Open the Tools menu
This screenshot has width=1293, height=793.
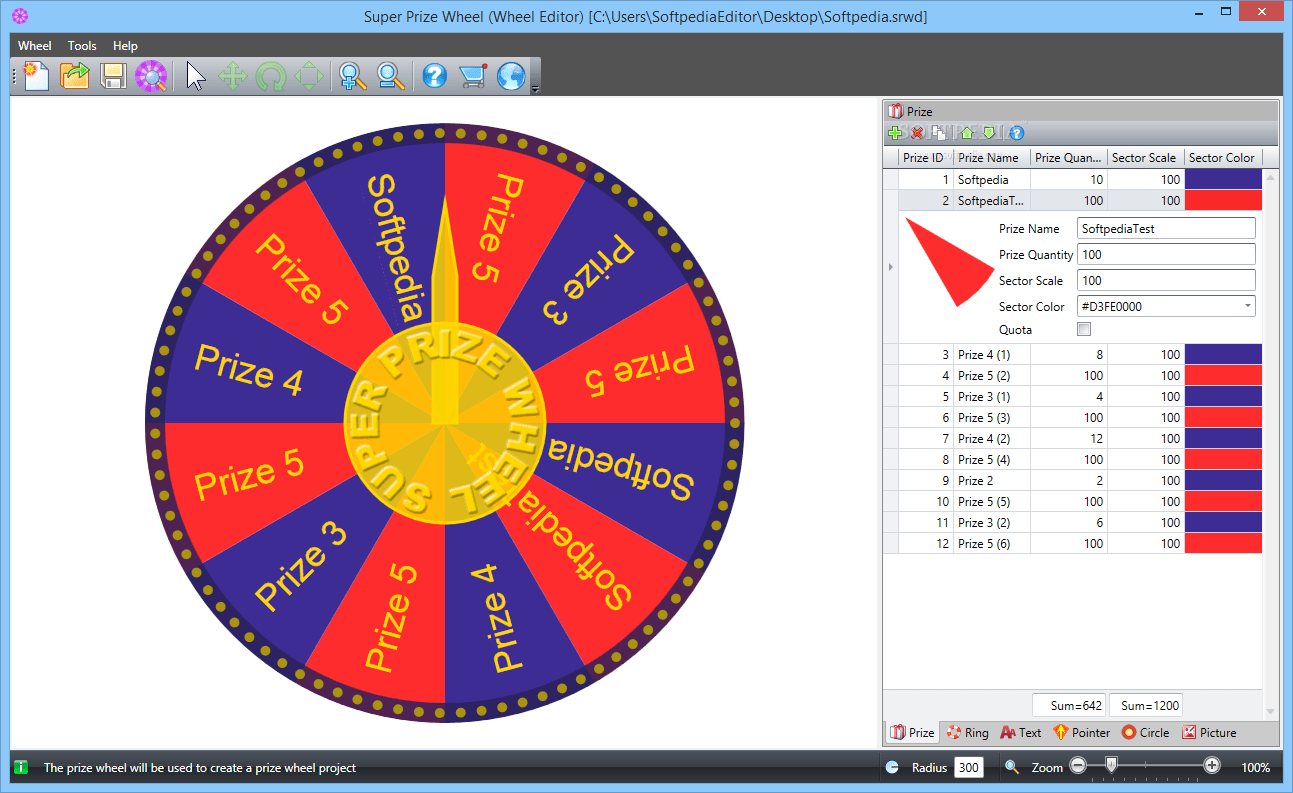coord(81,45)
